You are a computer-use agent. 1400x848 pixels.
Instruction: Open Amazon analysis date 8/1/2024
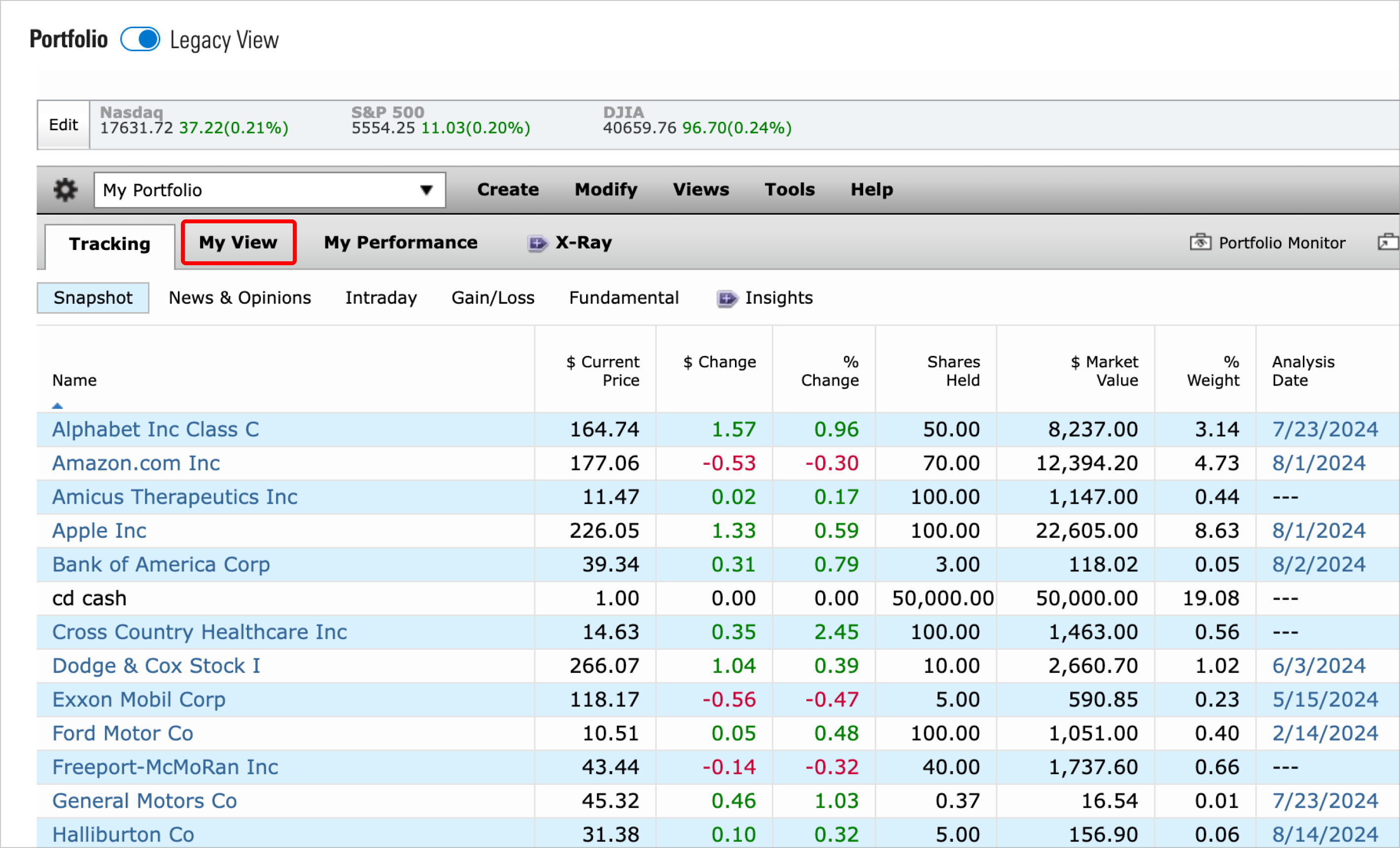(x=1319, y=463)
